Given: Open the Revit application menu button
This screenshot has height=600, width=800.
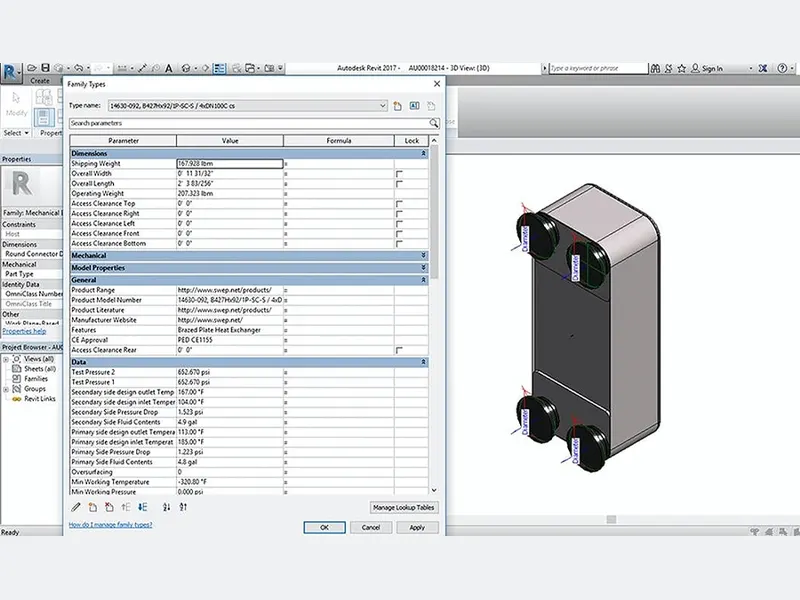Looking at the screenshot, I should [x=10, y=72].
